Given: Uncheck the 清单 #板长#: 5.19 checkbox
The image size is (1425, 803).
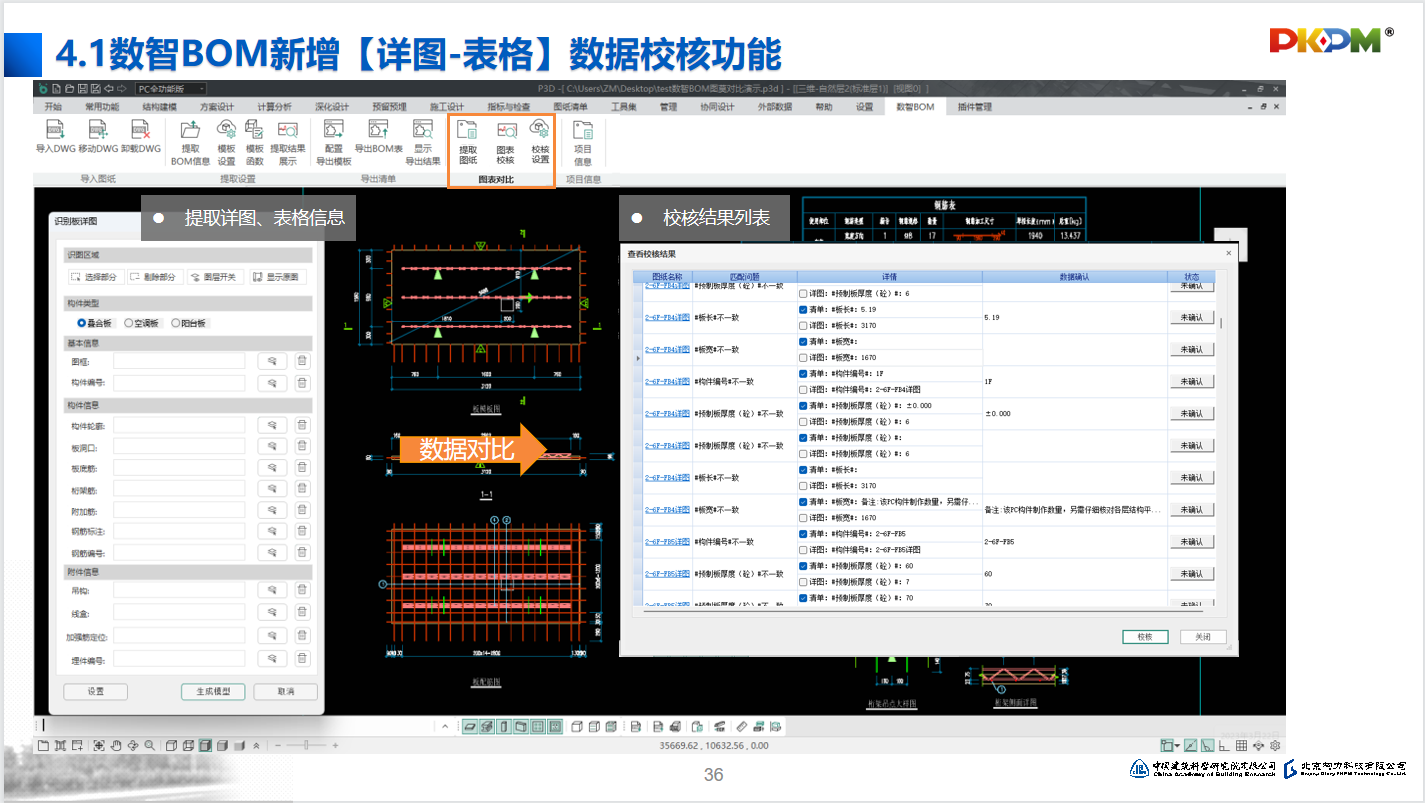Looking at the screenshot, I should click(804, 310).
